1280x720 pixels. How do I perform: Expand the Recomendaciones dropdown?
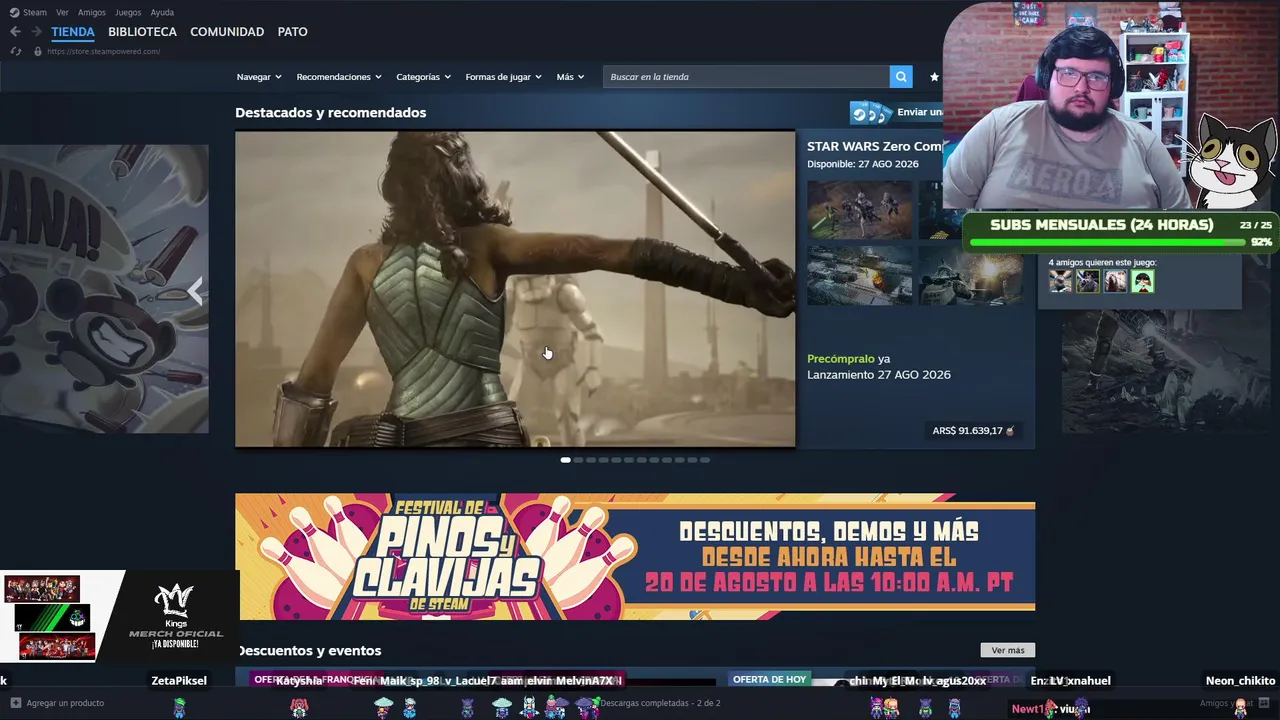click(339, 77)
